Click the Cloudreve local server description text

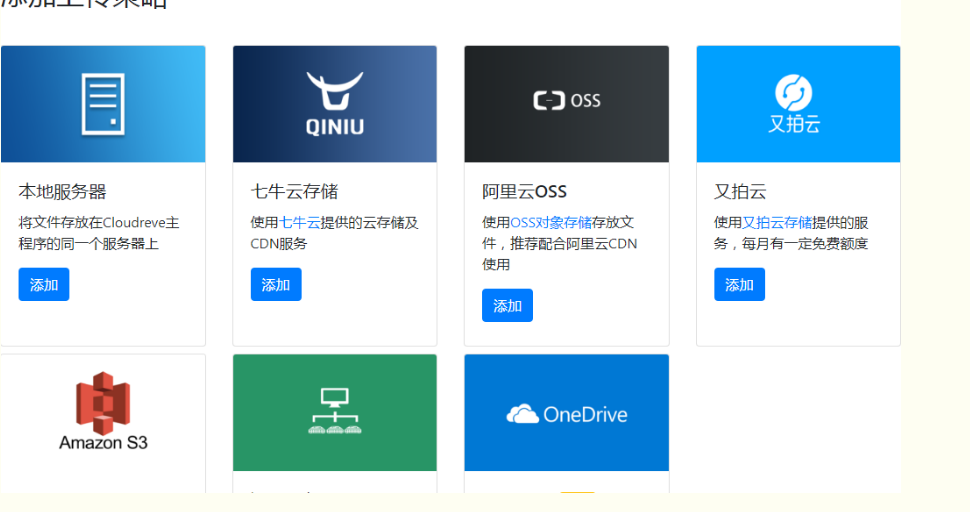[99, 233]
